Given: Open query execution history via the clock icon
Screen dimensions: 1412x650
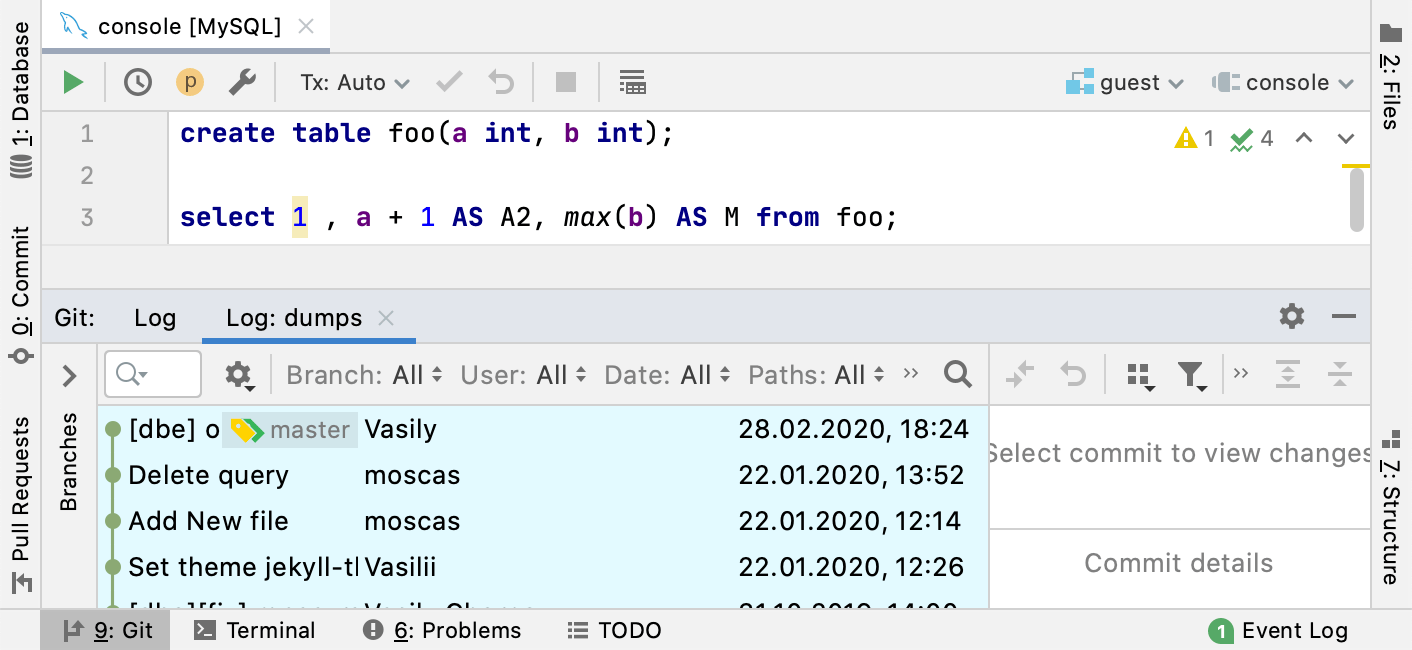Looking at the screenshot, I should 137,82.
